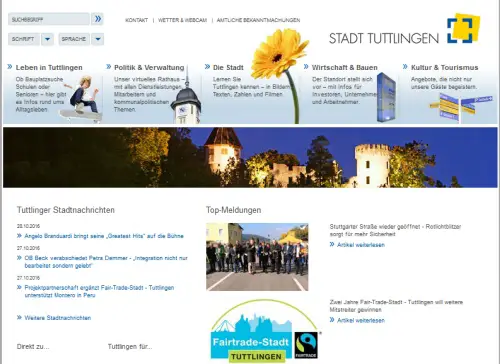Click the black Fairtrade mark icon
This screenshot has width=500, height=364.
click(x=306, y=345)
